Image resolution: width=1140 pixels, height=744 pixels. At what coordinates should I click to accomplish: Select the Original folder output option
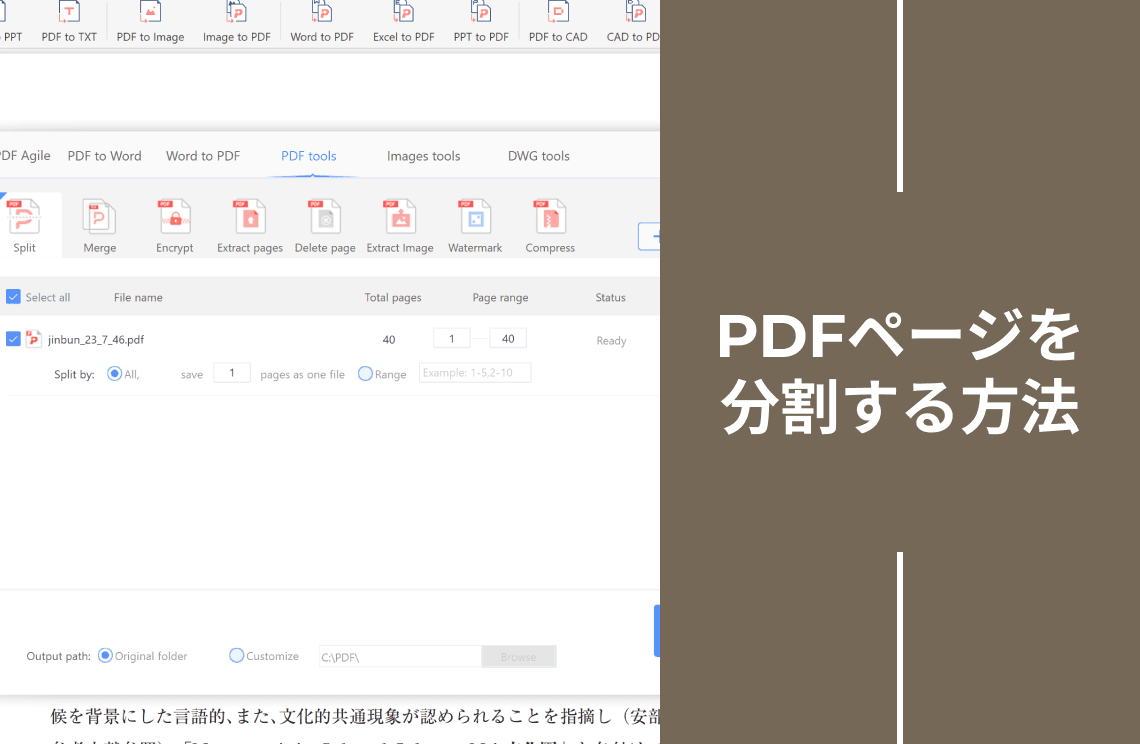pos(104,655)
